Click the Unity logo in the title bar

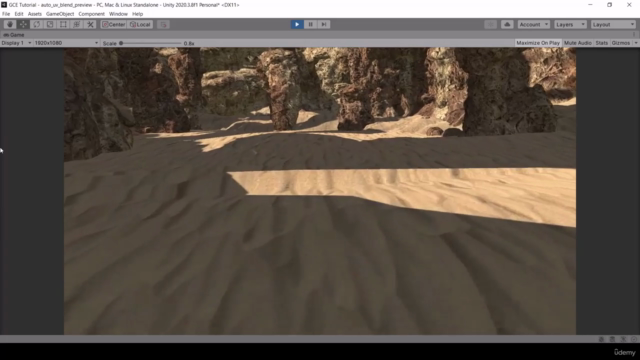click(x=4, y=5)
